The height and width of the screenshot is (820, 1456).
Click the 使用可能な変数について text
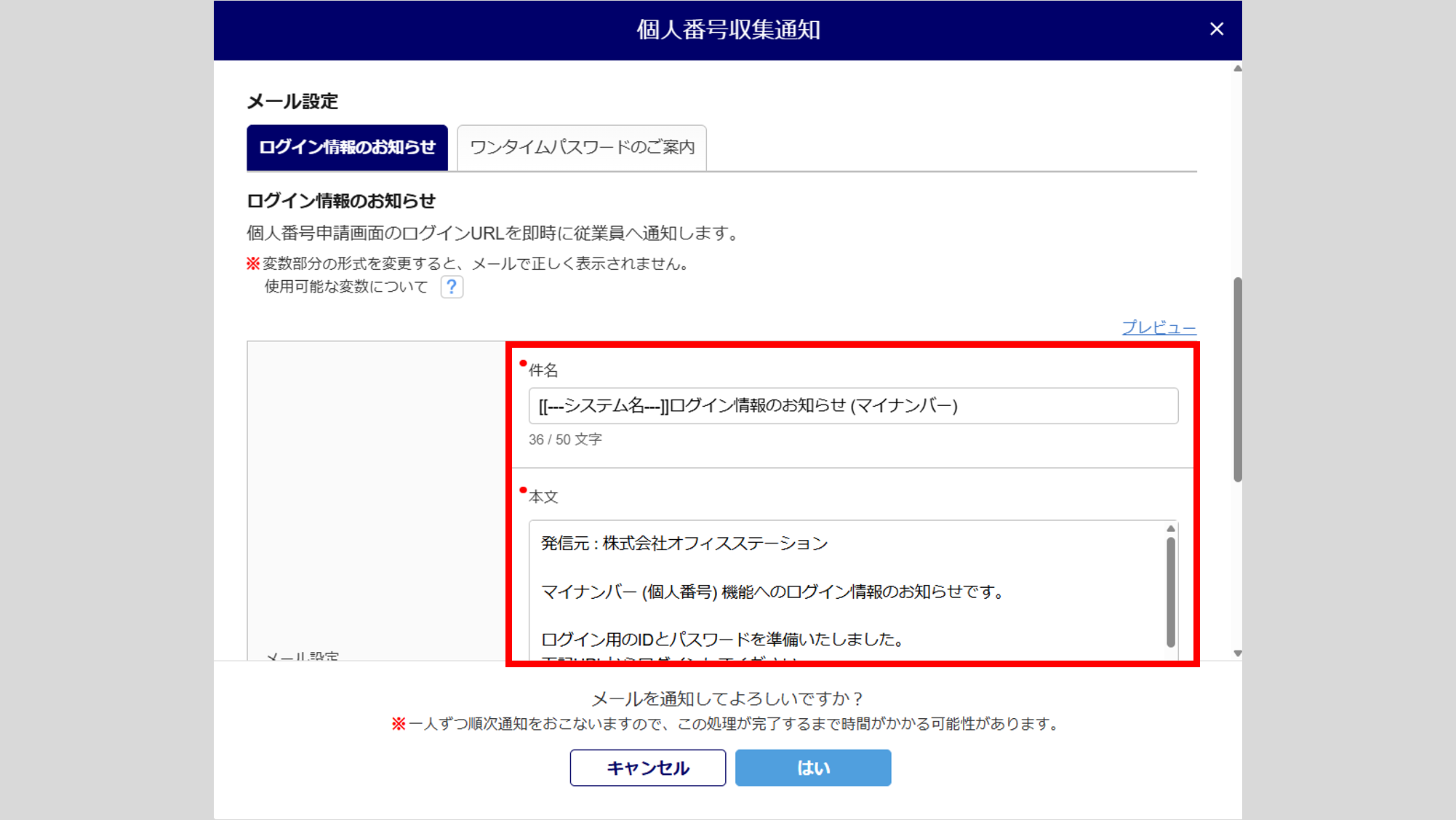click(x=346, y=287)
